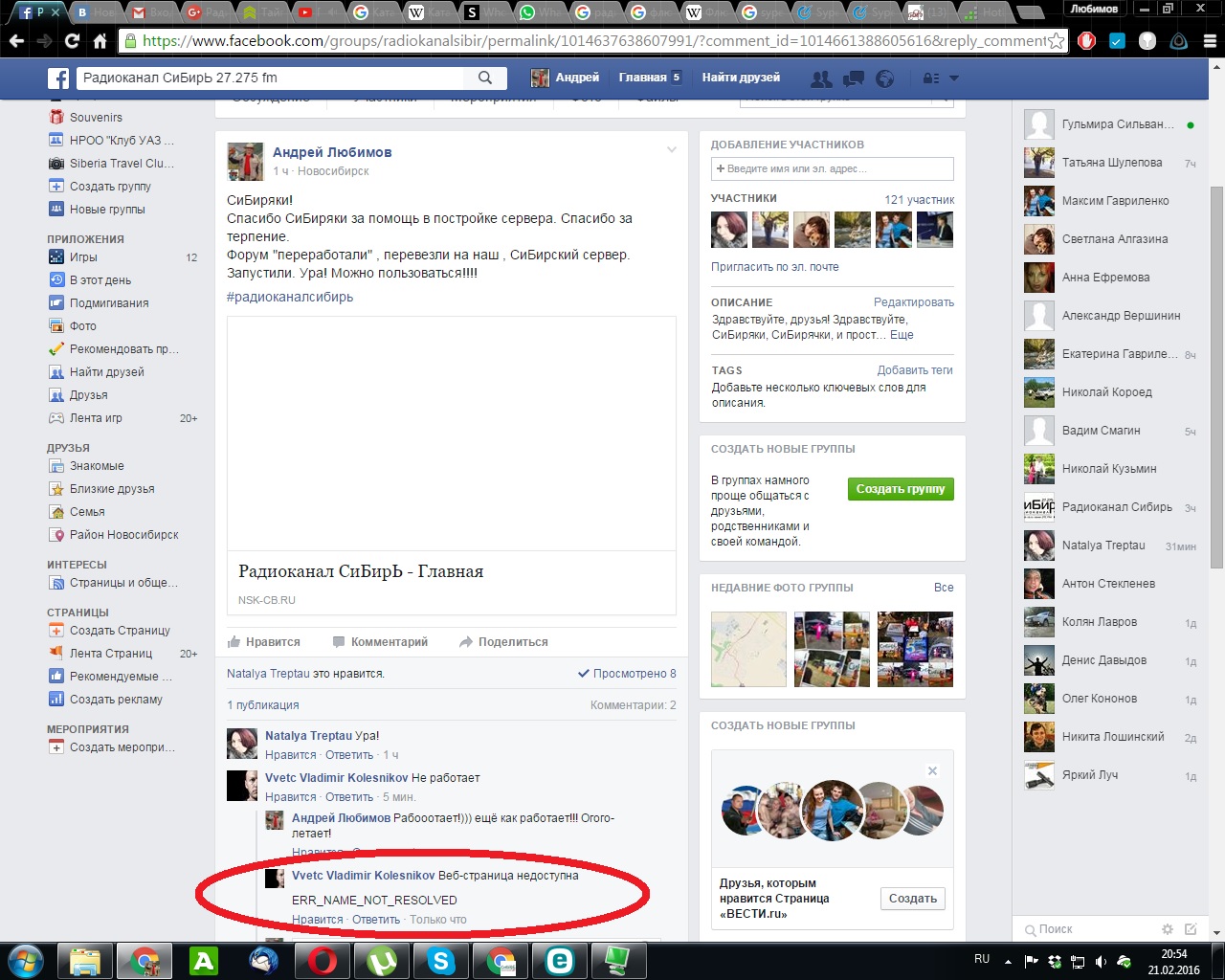
Task: Like the post with Нравится
Action: (x=264, y=642)
